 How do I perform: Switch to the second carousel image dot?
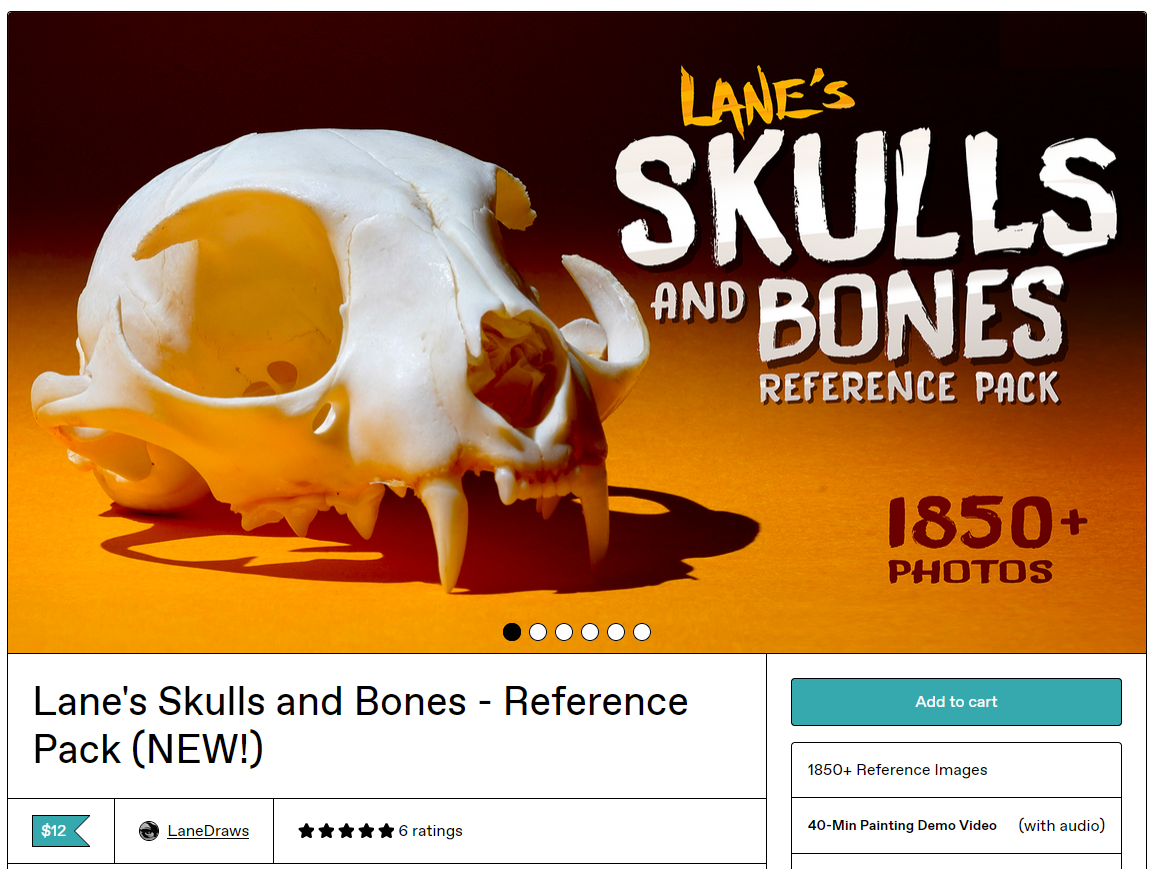(x=538, y=632)
